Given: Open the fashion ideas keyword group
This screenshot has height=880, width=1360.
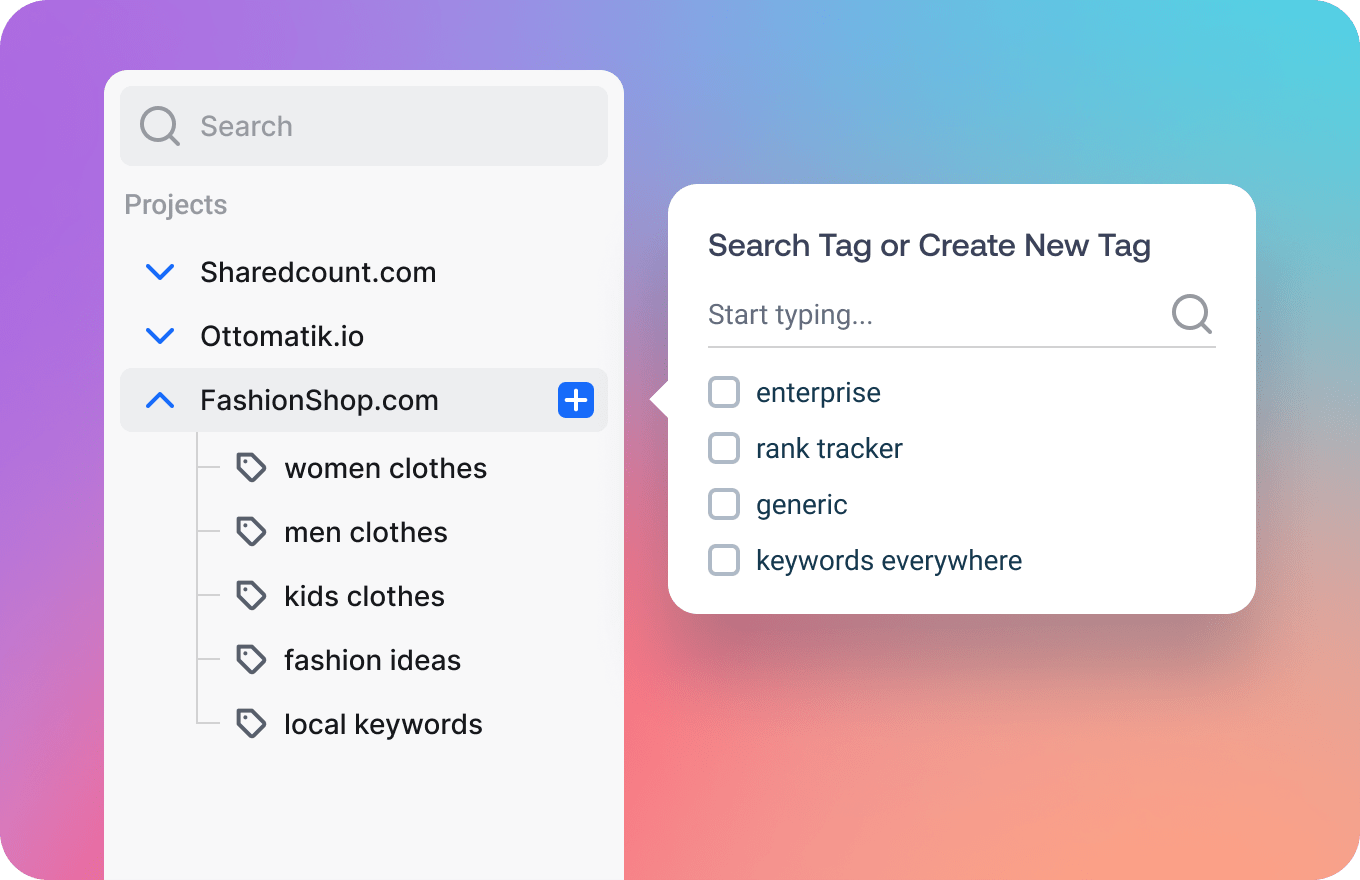Looking at the screenshot, I should 373,659.
